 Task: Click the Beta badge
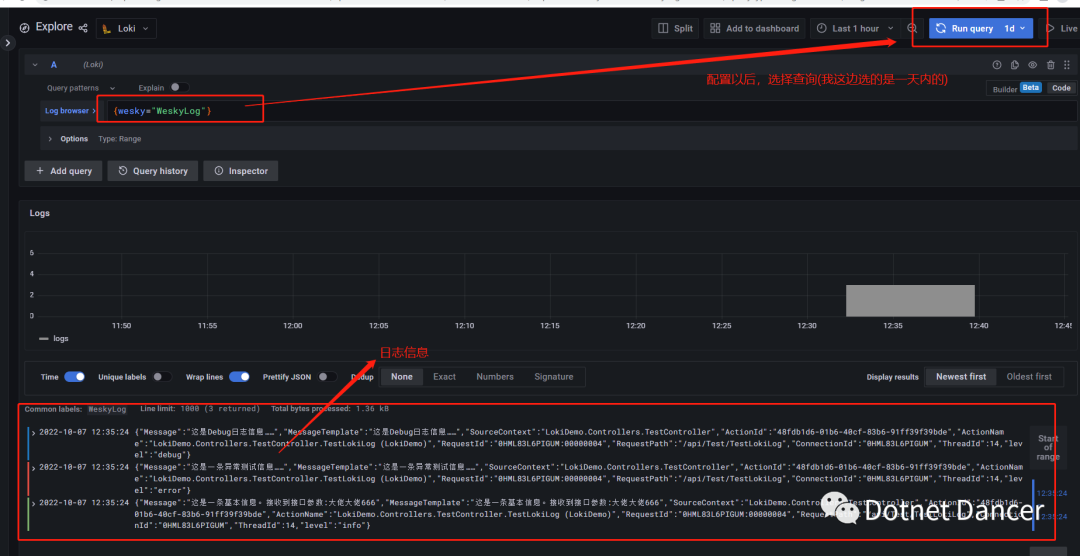1030,87
